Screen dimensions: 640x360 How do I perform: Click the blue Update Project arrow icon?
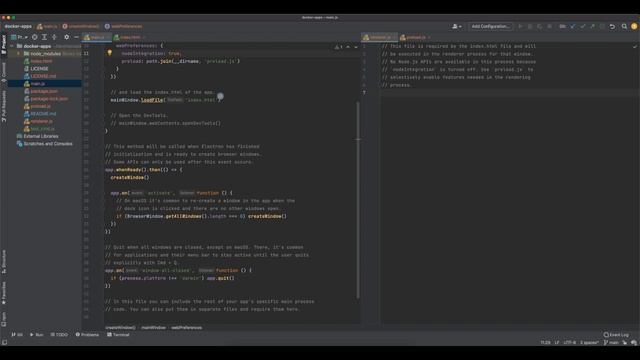pos(573,27)
